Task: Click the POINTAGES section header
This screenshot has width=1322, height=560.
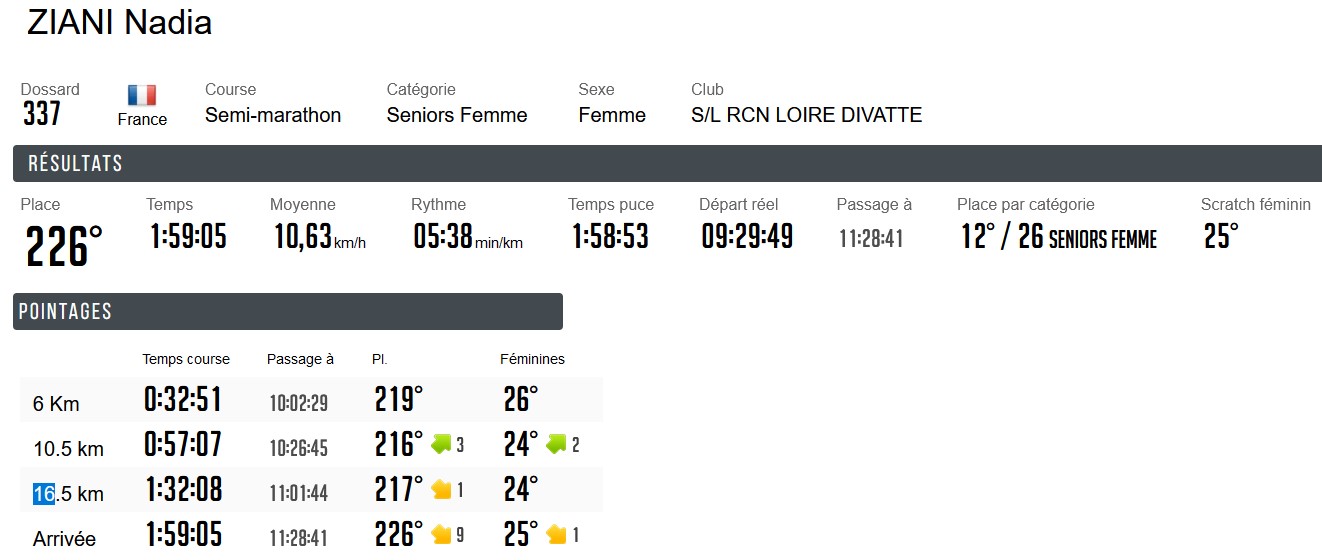Action: click(x=65, y=311)
